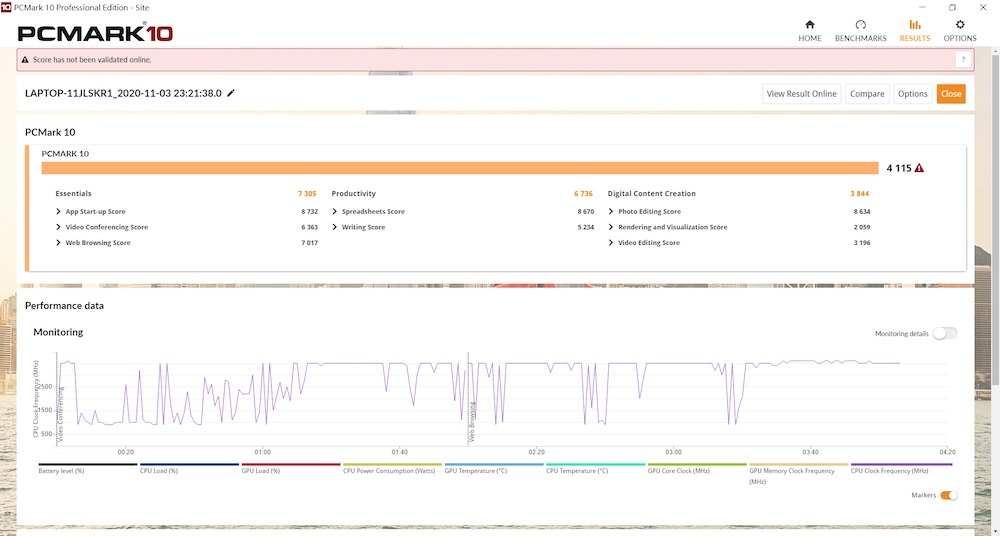Click the question mark help icon

tap(962, 60)
